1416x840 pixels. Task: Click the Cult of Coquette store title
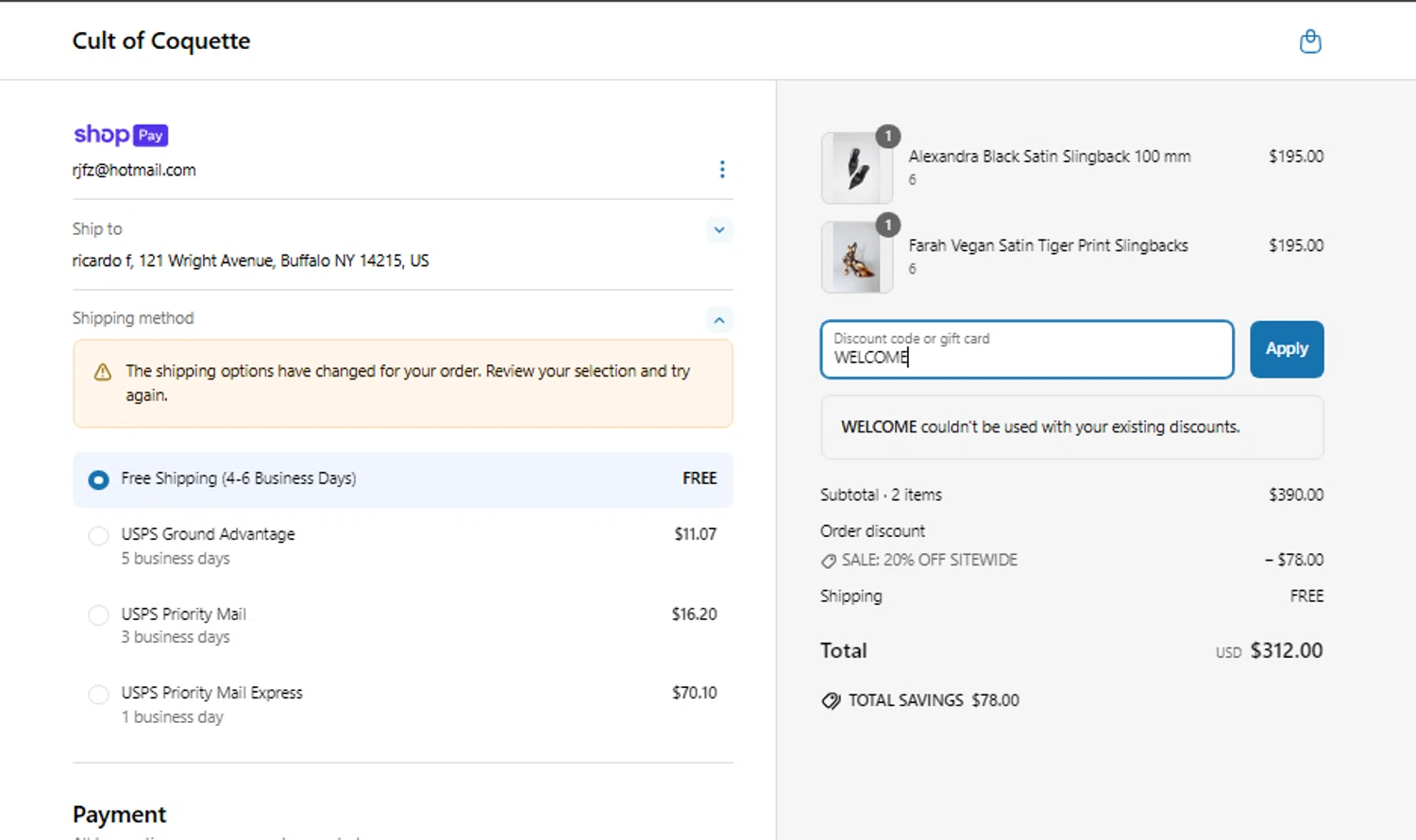[161, 41]
